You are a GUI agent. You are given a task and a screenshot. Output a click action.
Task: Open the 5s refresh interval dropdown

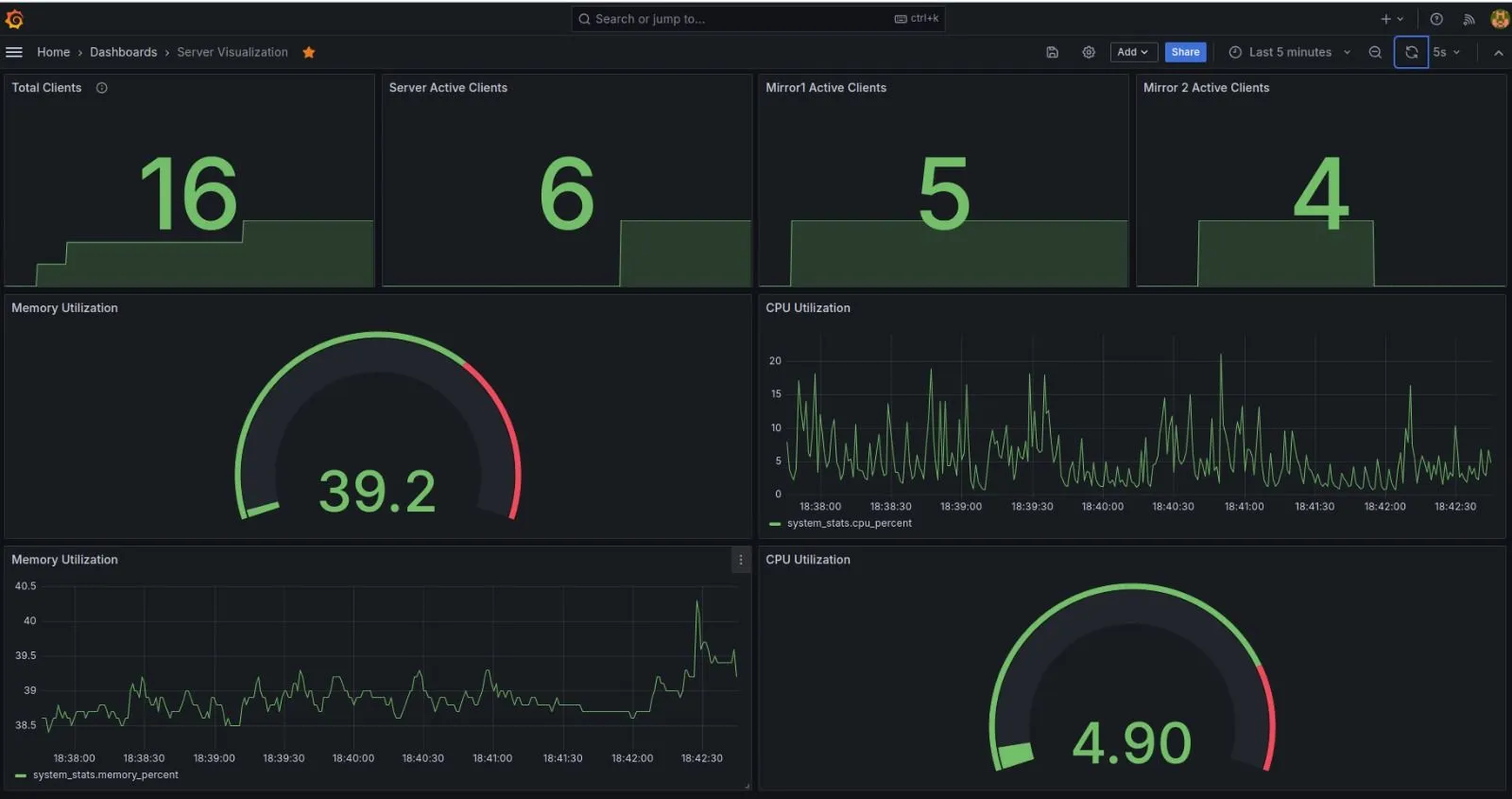tap(1446, 52)
